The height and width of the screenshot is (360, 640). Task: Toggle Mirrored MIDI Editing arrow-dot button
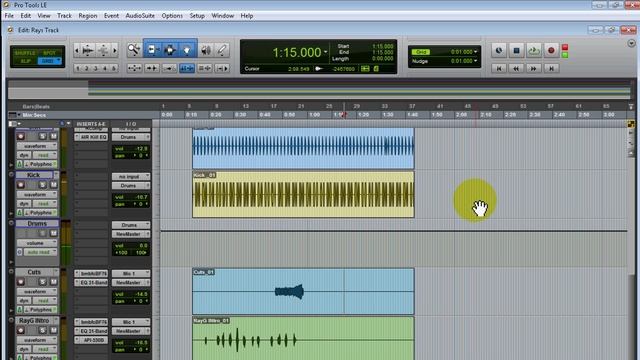pos(169,68)
